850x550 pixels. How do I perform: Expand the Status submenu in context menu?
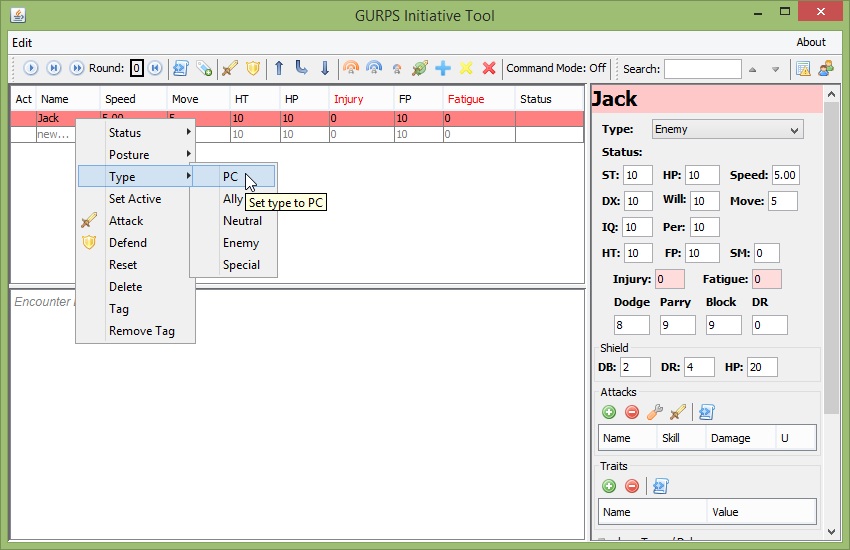tap(136, 133)
